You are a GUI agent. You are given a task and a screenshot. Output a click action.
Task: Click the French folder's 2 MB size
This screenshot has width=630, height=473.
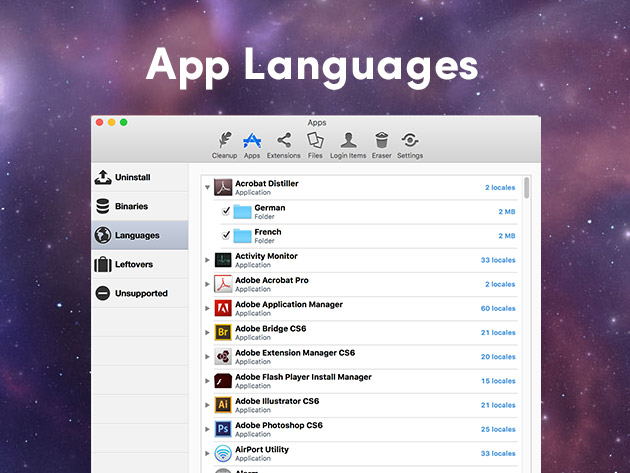point(507,235)
